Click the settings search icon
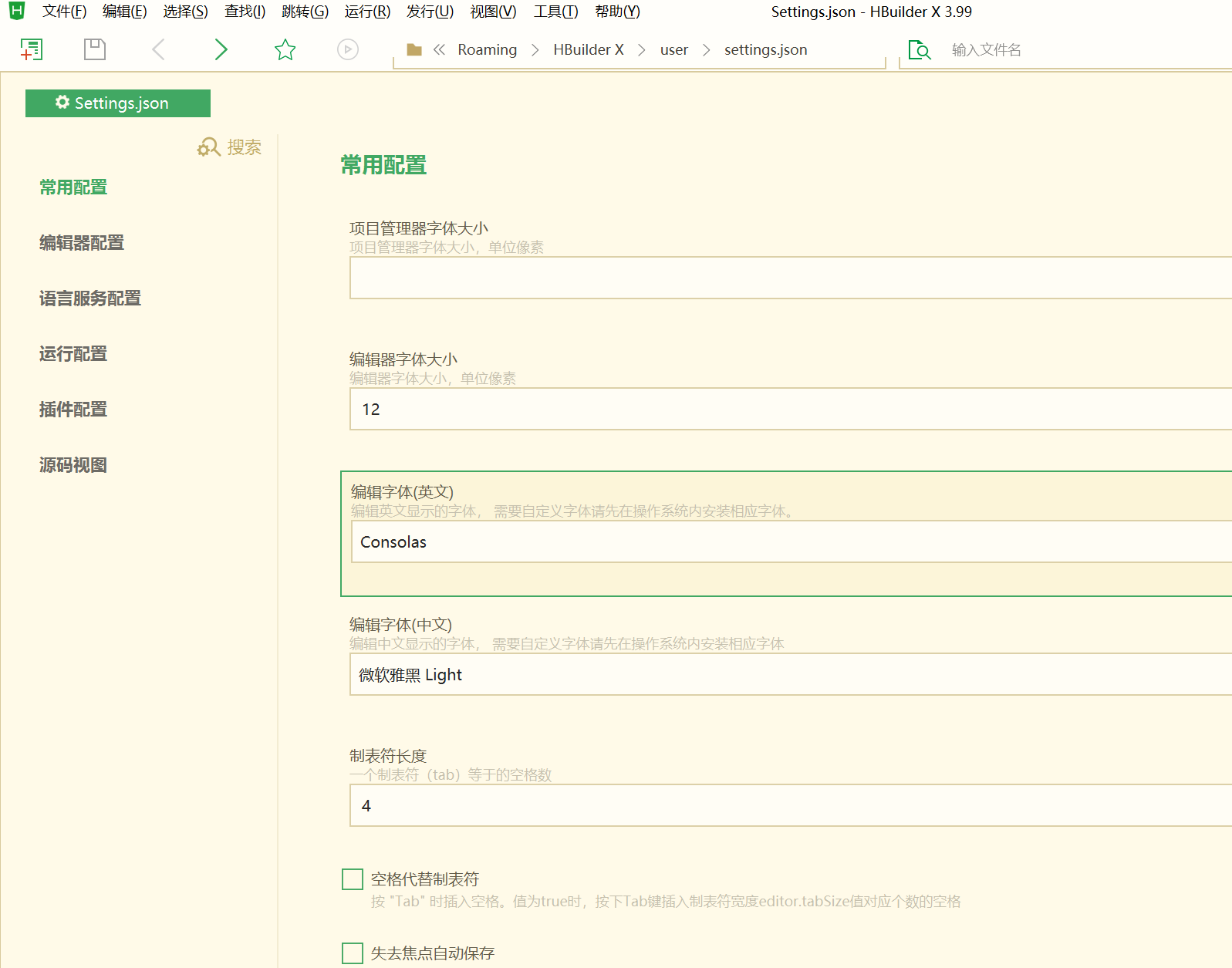 [x=208, y=147]
